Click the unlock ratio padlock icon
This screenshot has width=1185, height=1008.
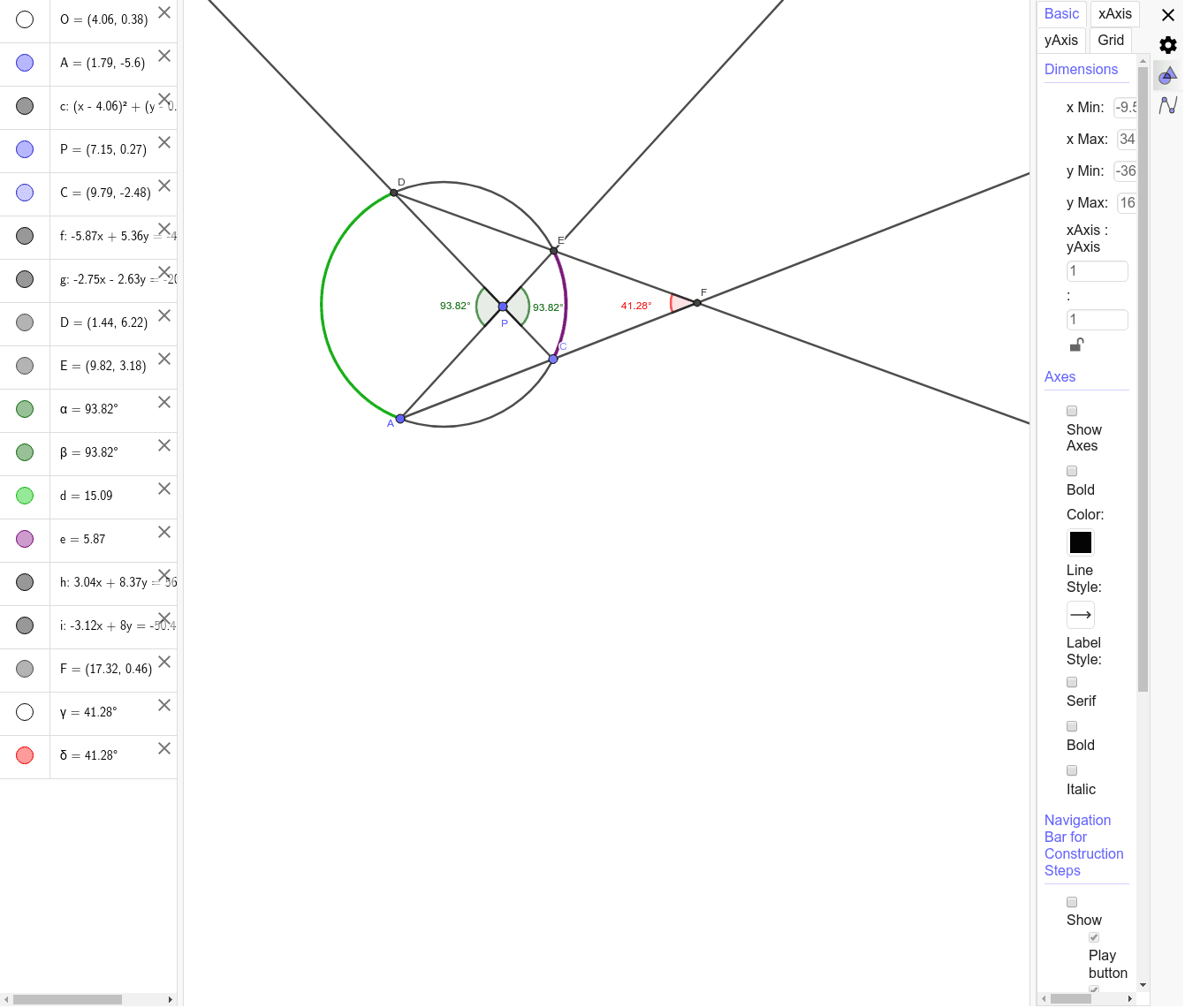point(1075,345)
